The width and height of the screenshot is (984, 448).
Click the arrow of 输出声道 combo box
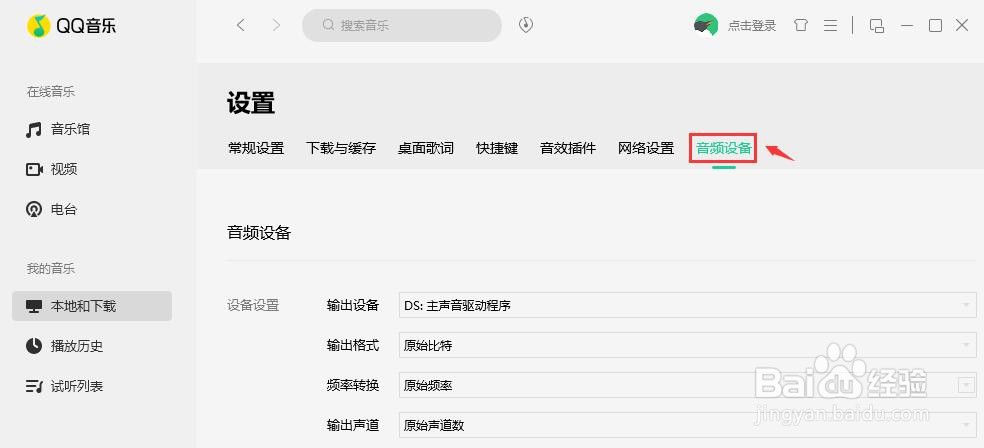[x=966, y=425]
